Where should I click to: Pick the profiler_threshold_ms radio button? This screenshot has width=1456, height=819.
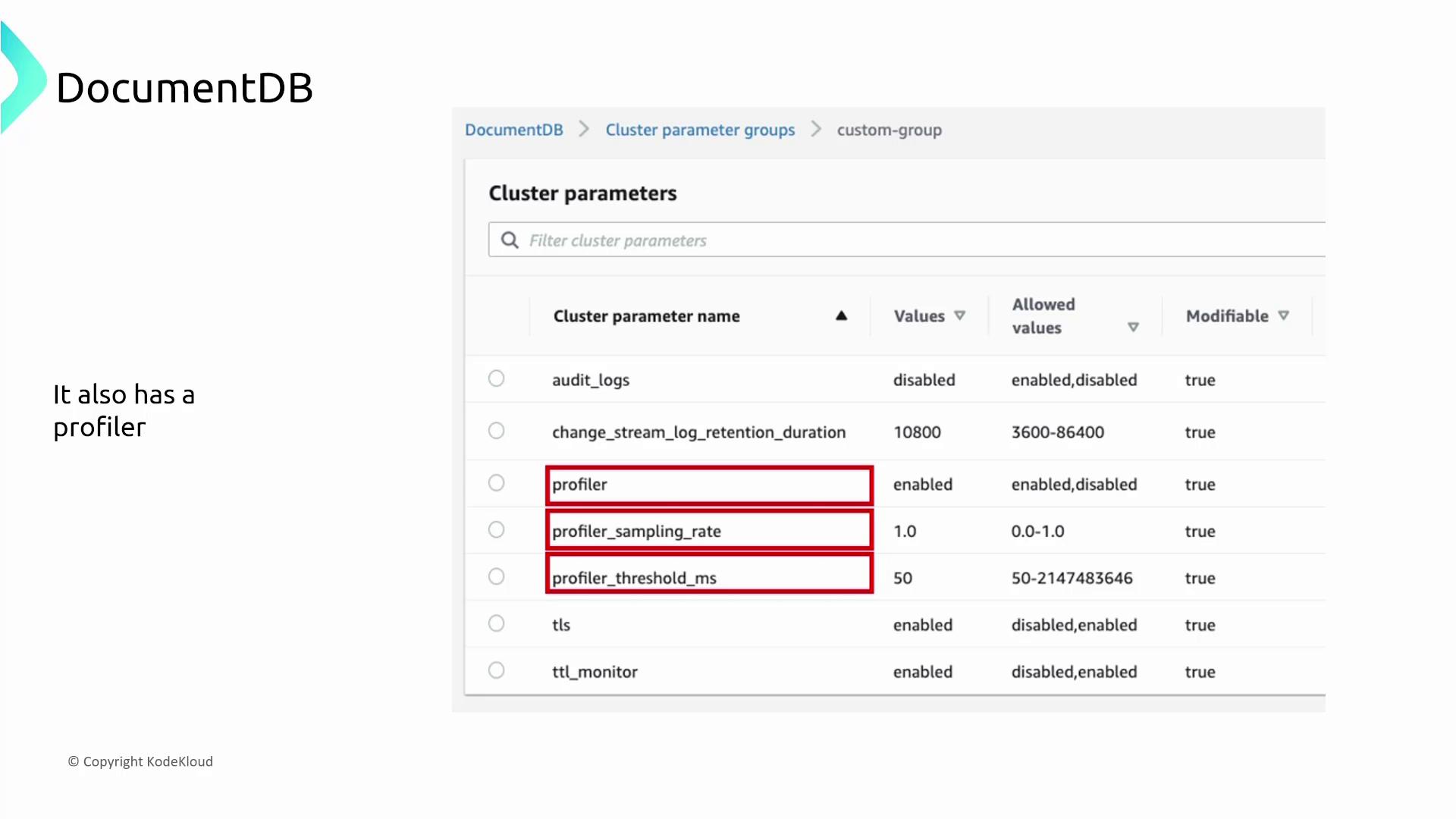tap(497, 577)
